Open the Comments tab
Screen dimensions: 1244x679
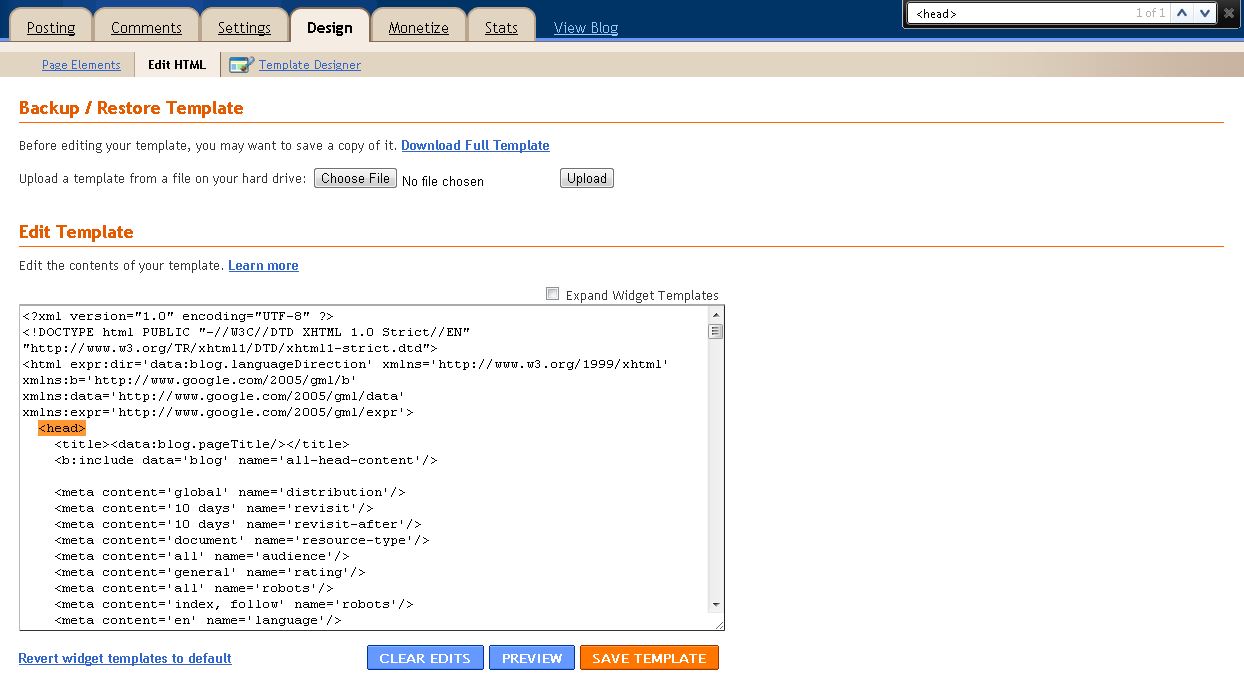pos(146,27)
